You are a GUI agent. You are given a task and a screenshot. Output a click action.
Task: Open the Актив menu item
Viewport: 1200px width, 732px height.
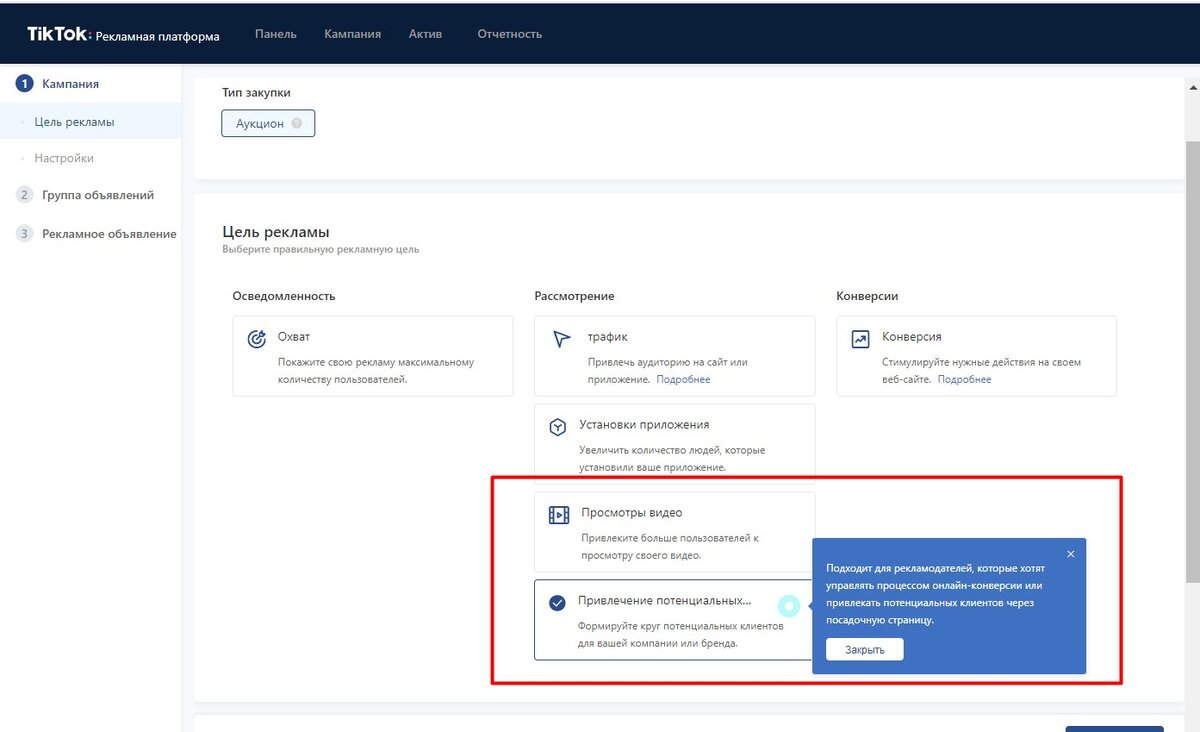tap(426, 34)
